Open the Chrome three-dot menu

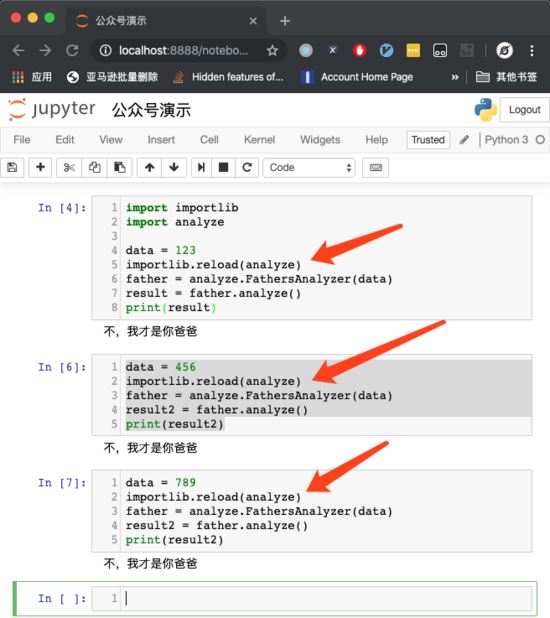click(532, 50)
